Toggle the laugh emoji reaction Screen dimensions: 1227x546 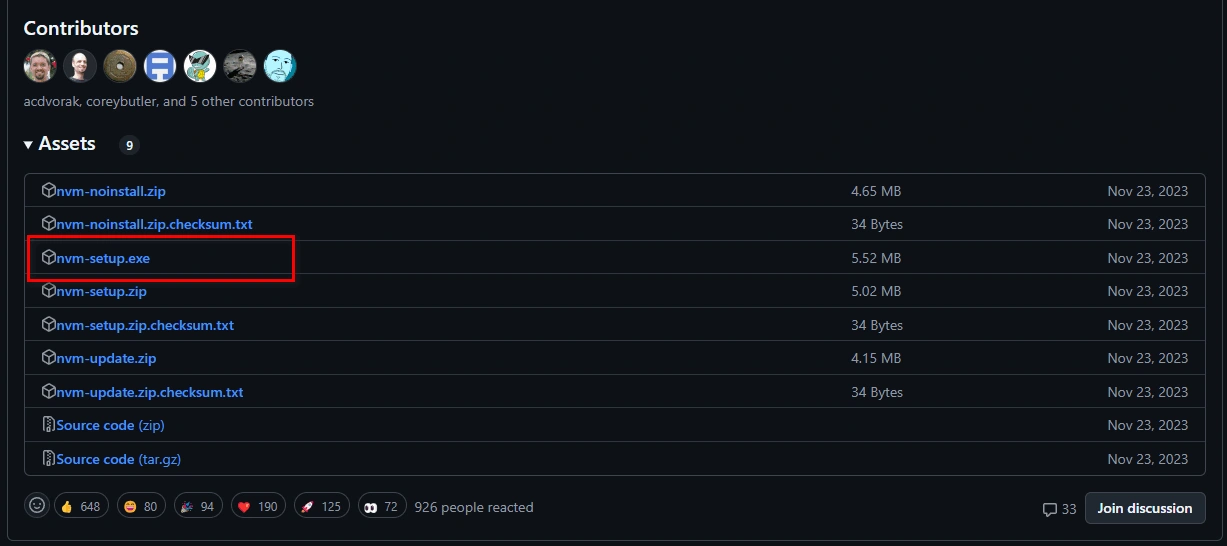click(x=141, y=506)
